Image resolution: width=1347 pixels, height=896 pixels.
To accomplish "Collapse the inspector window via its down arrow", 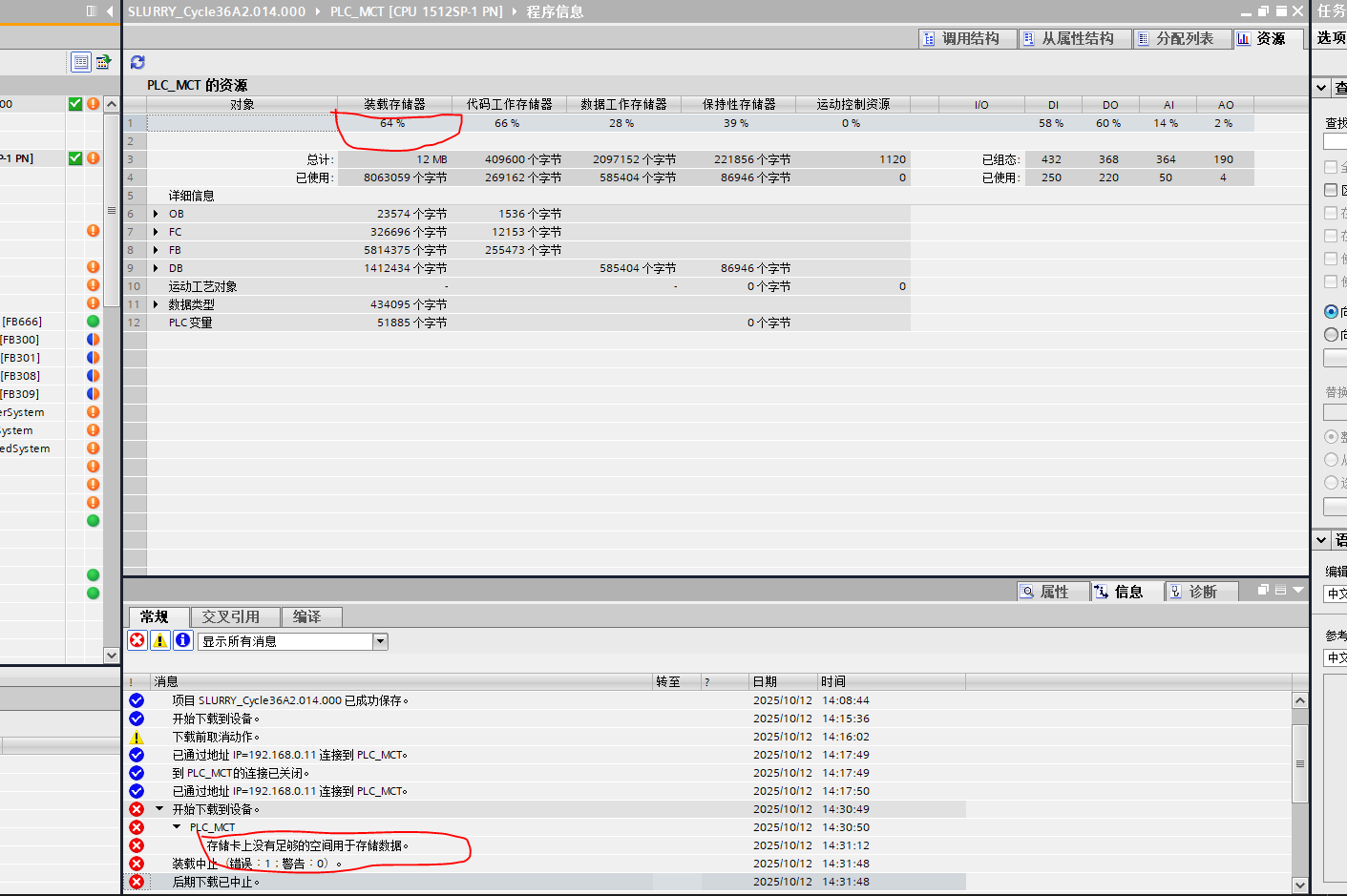I will 1298,590.
